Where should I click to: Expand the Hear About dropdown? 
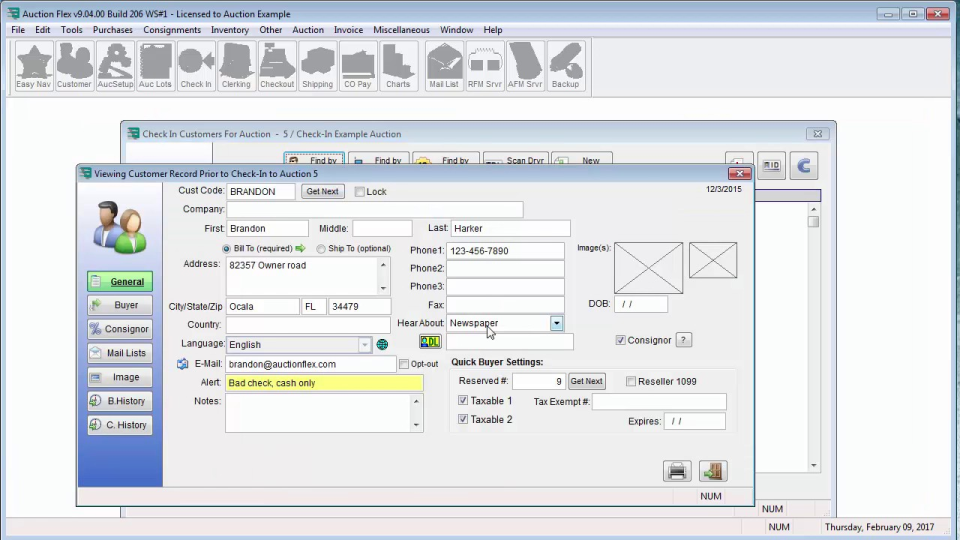(x=556, y=323)
